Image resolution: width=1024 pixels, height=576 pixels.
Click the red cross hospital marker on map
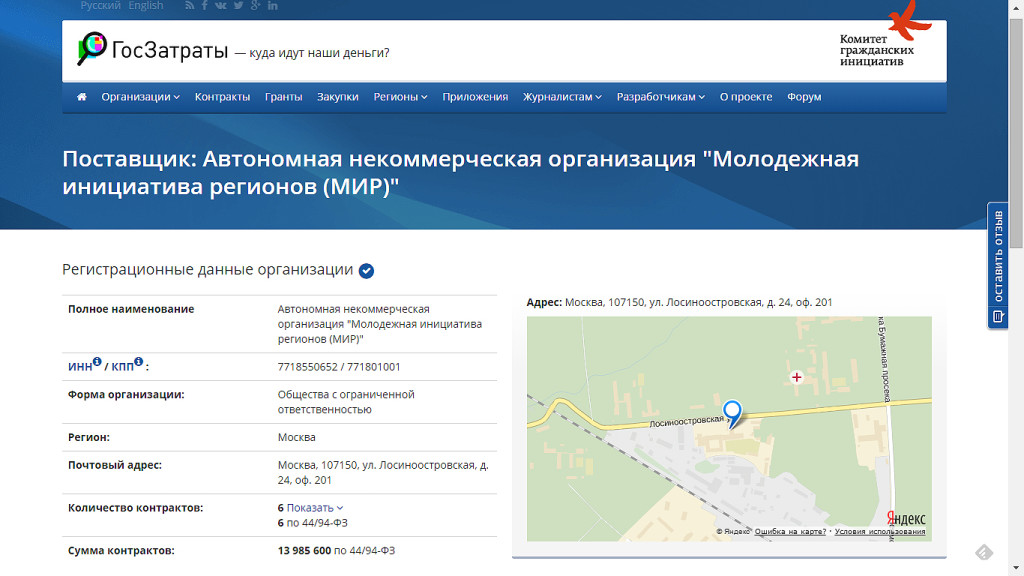797,377
